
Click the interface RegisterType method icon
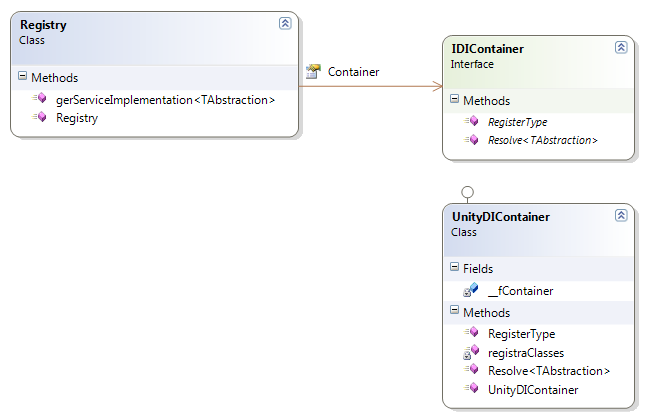pyautogui.click(x=472, y=122)
